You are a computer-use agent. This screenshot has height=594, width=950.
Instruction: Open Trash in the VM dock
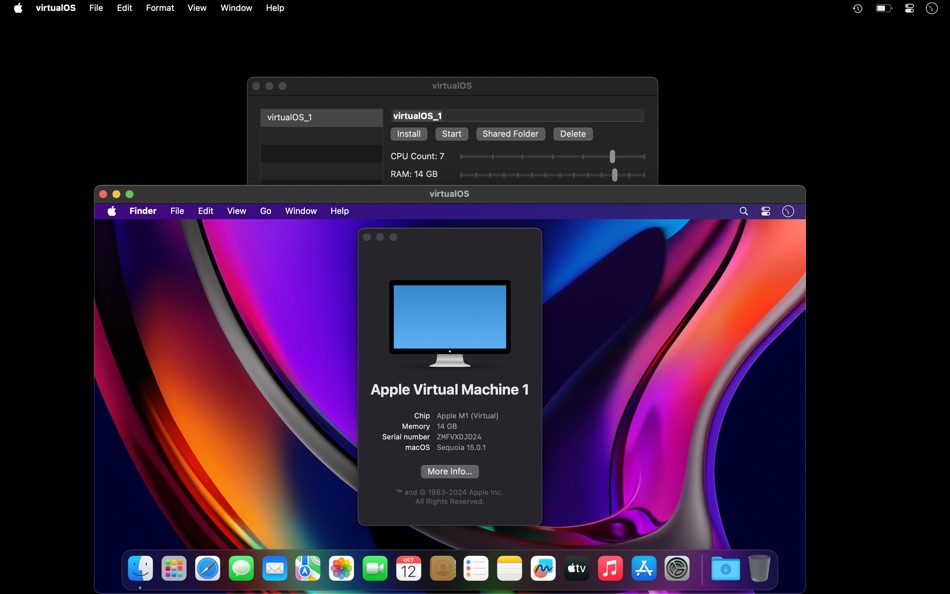pos(759,569)
